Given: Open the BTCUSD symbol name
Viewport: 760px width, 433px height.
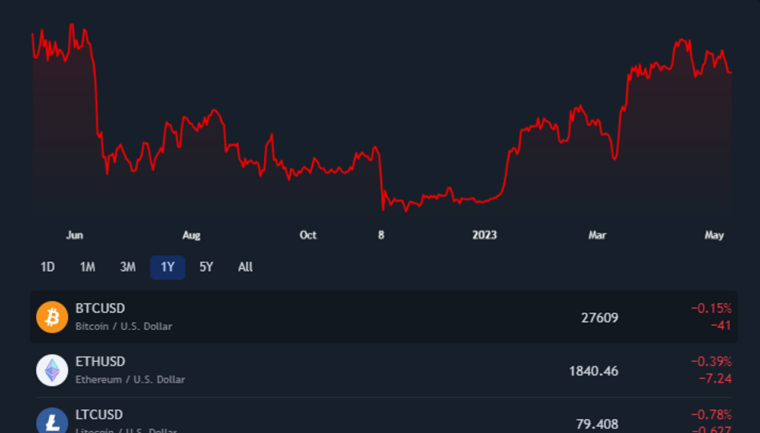Looking at the screenshot, I should click(x=100, y=308).
